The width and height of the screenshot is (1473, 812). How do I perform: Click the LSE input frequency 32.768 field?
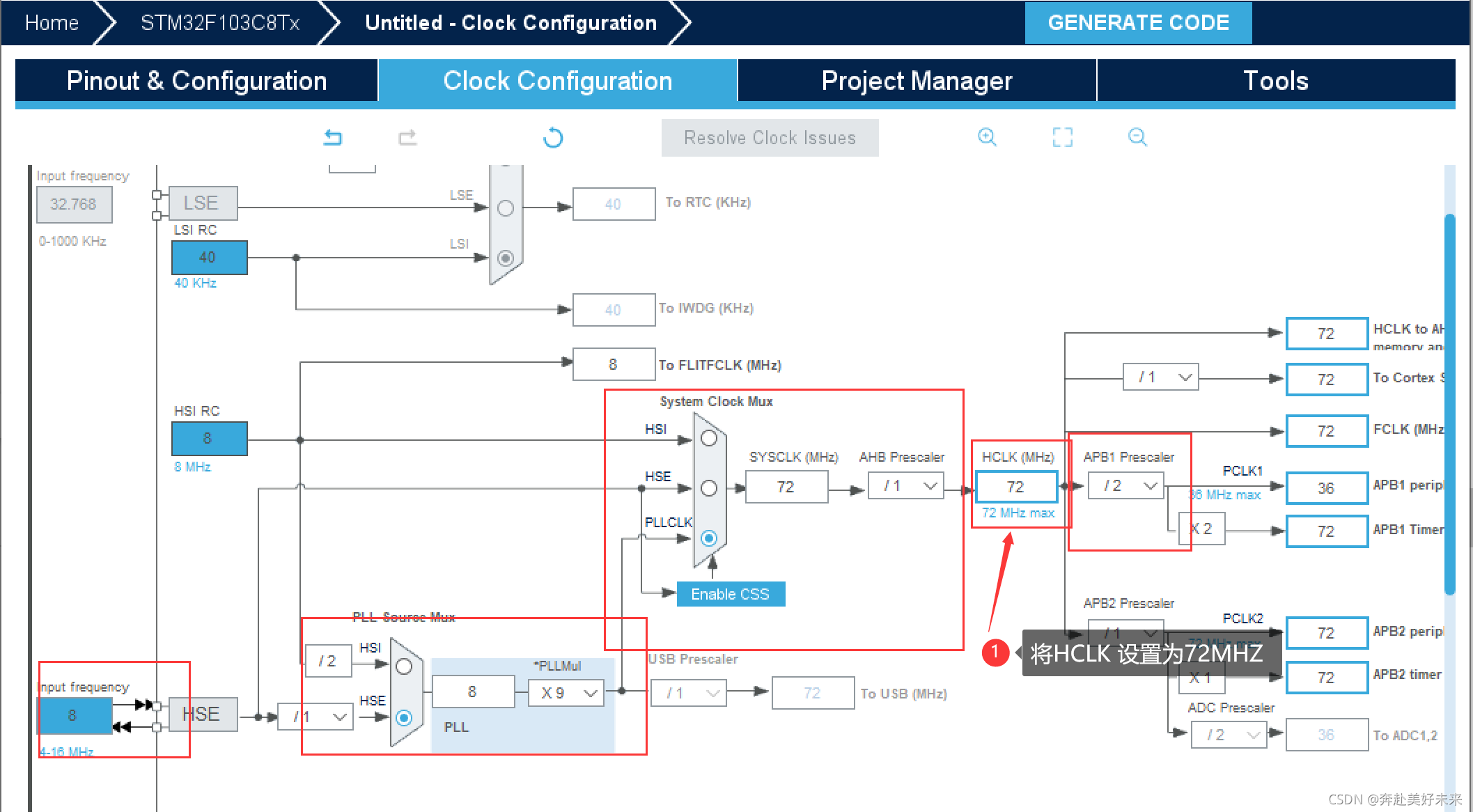[x=74, y=204]
